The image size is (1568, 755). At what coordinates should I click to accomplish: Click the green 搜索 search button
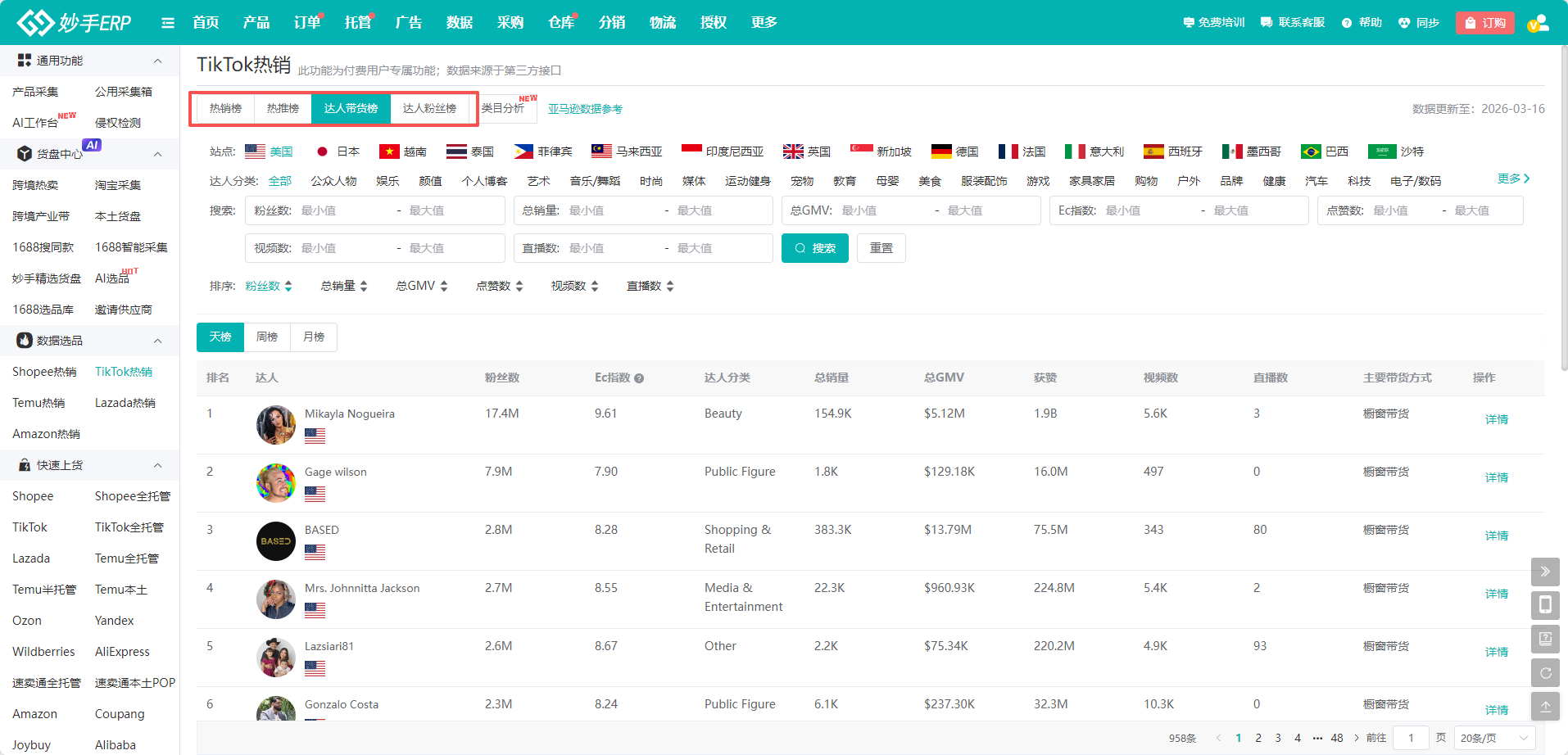815,248
